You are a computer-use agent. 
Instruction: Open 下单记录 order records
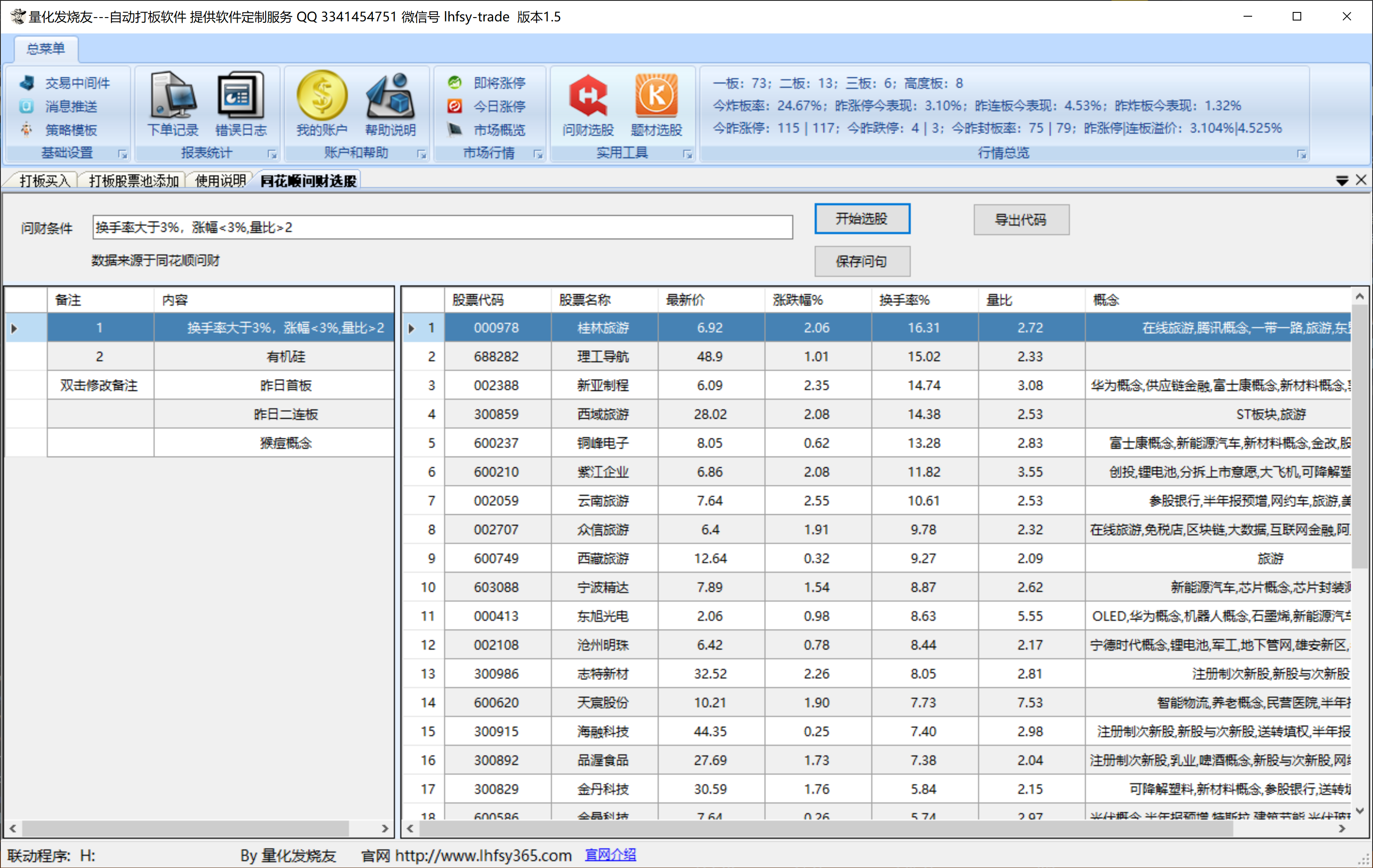(x=173, y=104)
